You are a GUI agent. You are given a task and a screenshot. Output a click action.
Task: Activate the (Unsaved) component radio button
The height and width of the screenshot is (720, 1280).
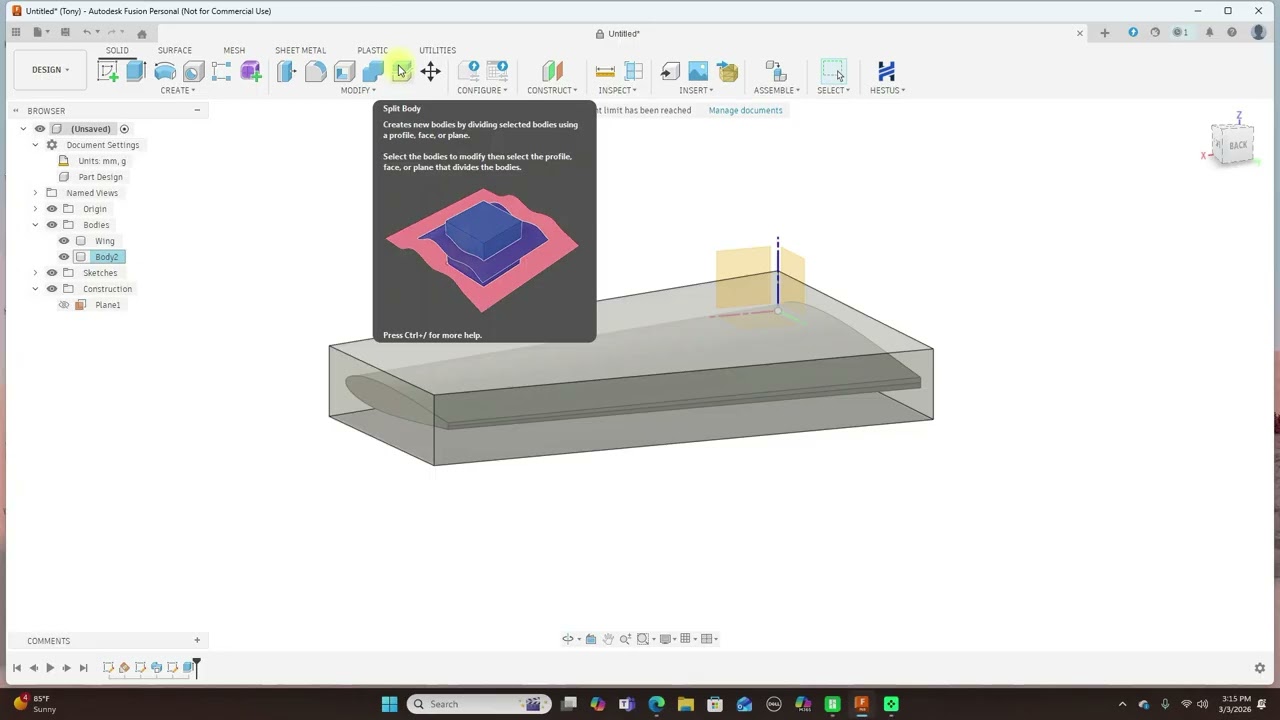click(x=124, y=129)
